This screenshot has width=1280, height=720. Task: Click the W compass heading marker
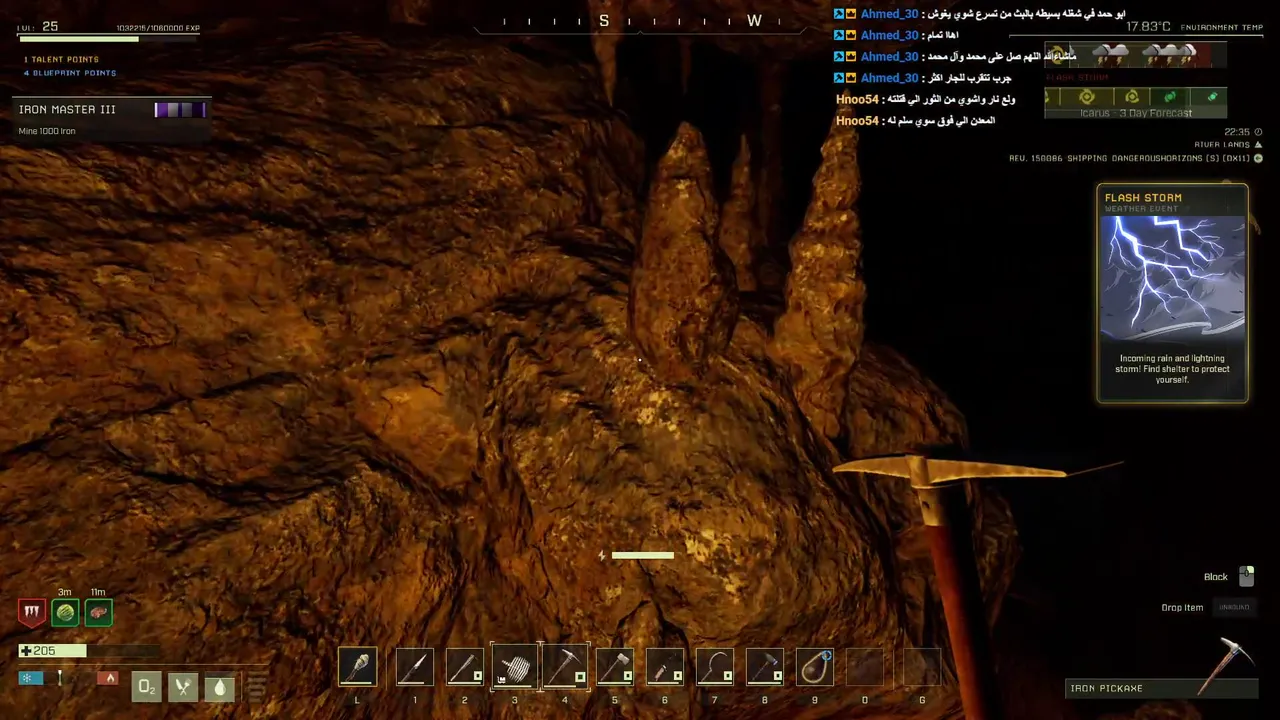click(x=754, y=21)
